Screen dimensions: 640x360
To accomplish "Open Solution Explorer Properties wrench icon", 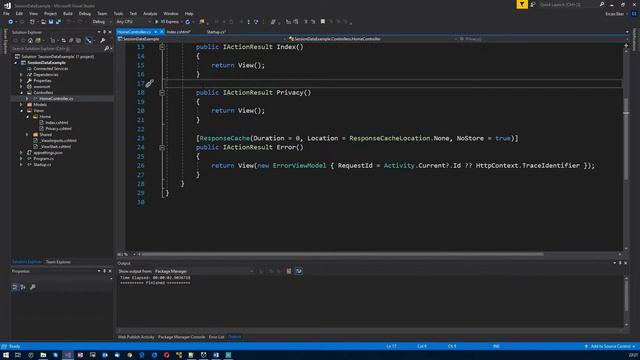I will (x=102, y=40).
